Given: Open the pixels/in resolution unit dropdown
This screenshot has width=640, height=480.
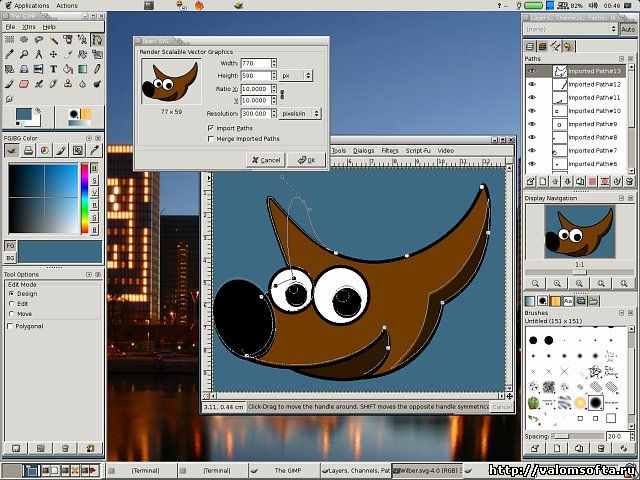Looking at the screenshot, I should click(x=300, y=113).
